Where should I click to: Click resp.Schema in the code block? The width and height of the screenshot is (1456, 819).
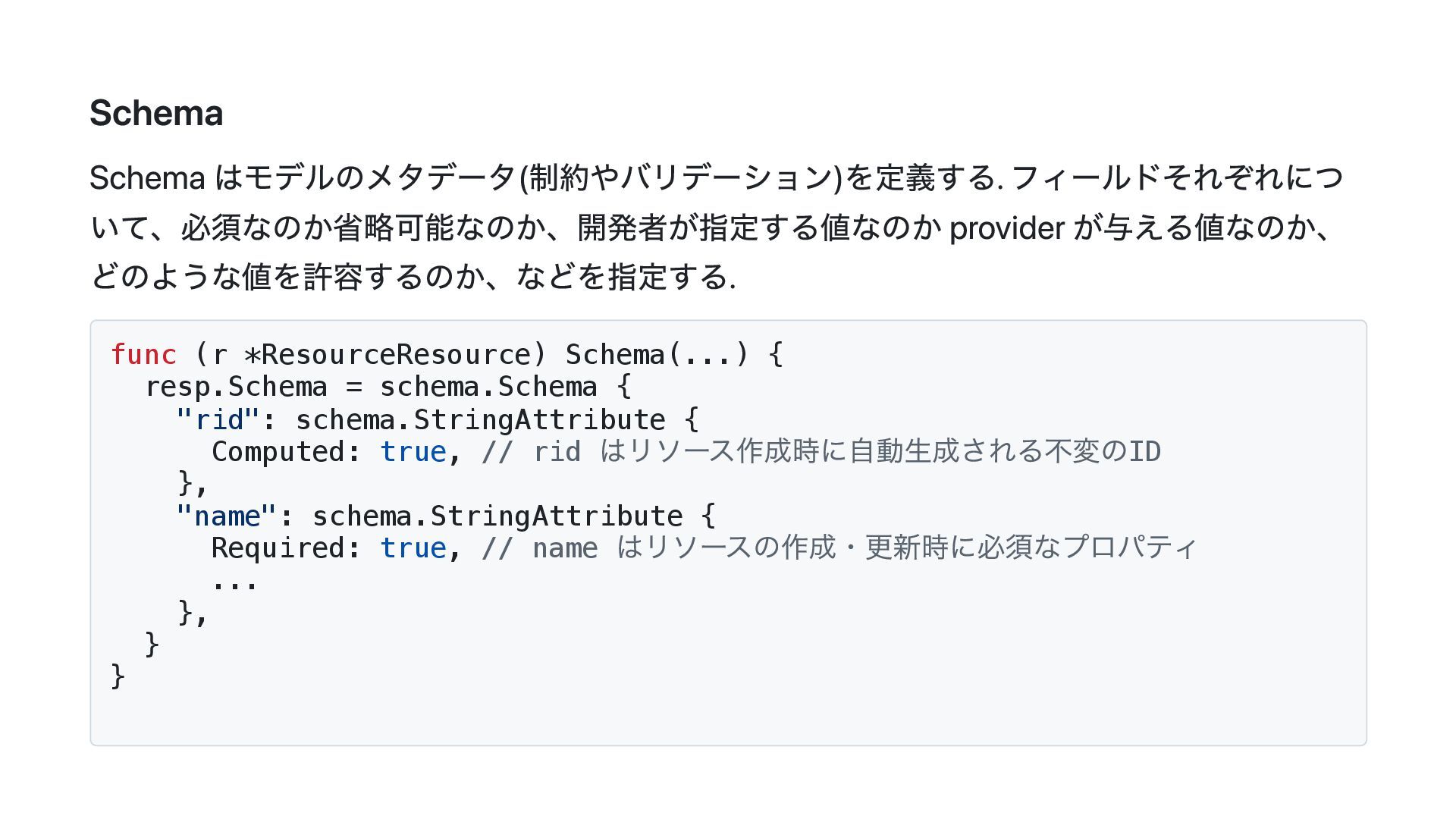[x=236, y=387]
